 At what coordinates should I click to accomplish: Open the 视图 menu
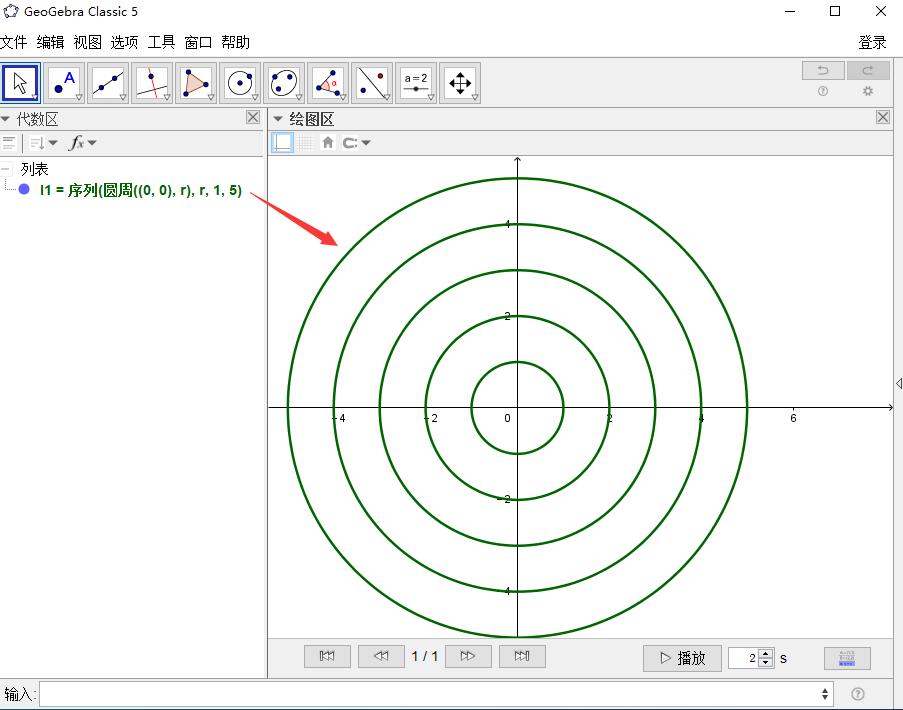88,42
